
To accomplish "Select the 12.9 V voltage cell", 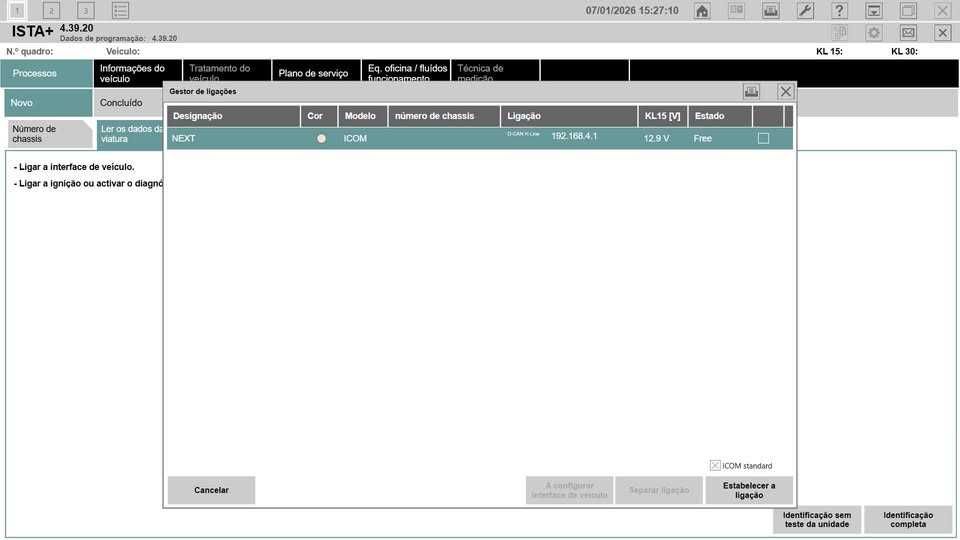I will (656, 138).
